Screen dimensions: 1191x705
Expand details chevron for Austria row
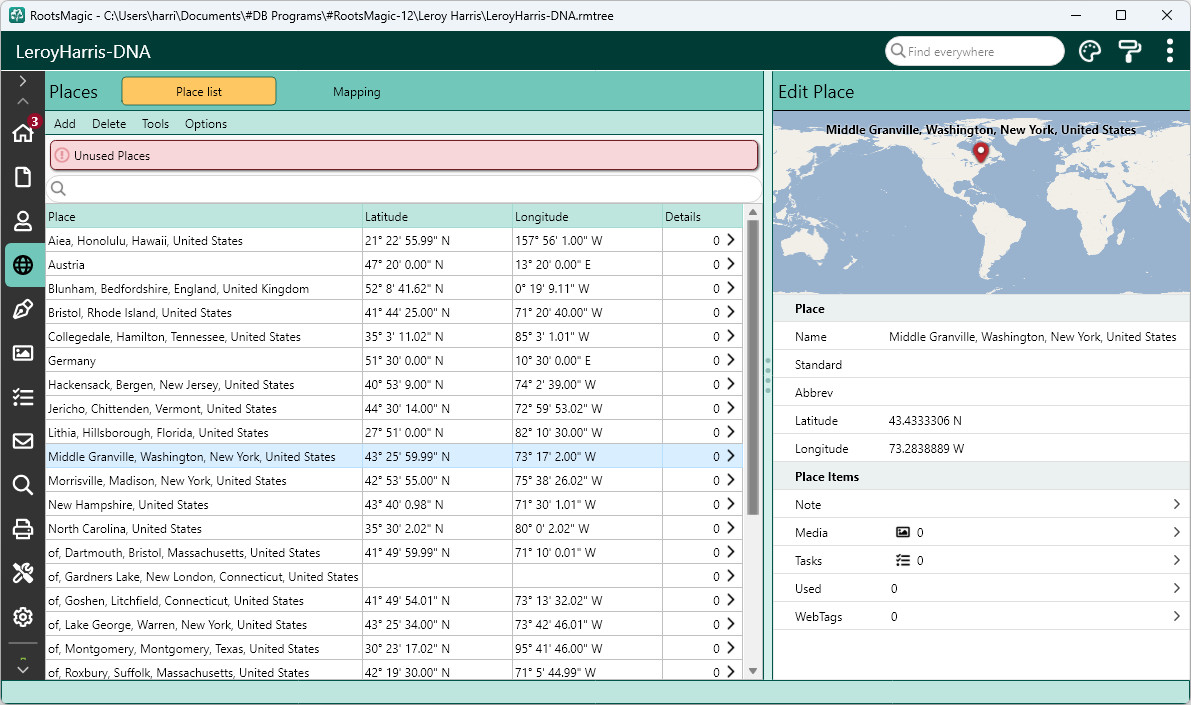(x=731, y=264)
